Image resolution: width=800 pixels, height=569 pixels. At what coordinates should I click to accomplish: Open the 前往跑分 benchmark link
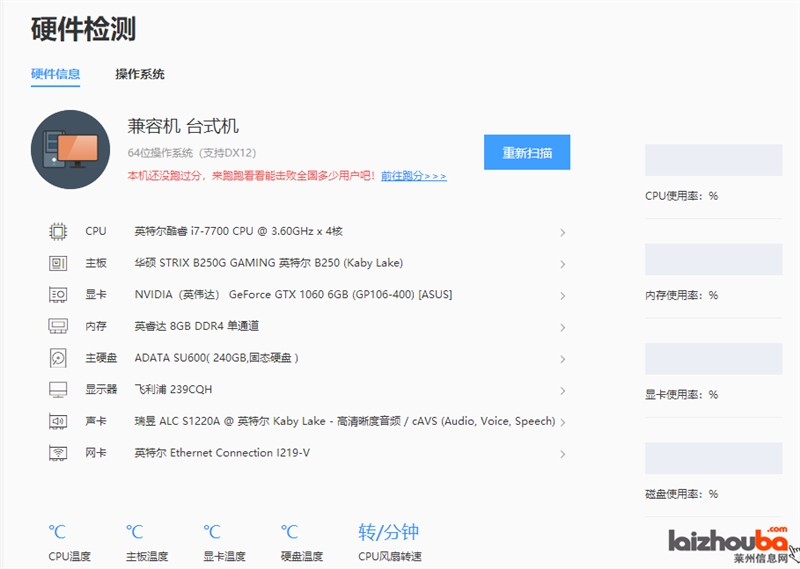(x=413, y=176)
